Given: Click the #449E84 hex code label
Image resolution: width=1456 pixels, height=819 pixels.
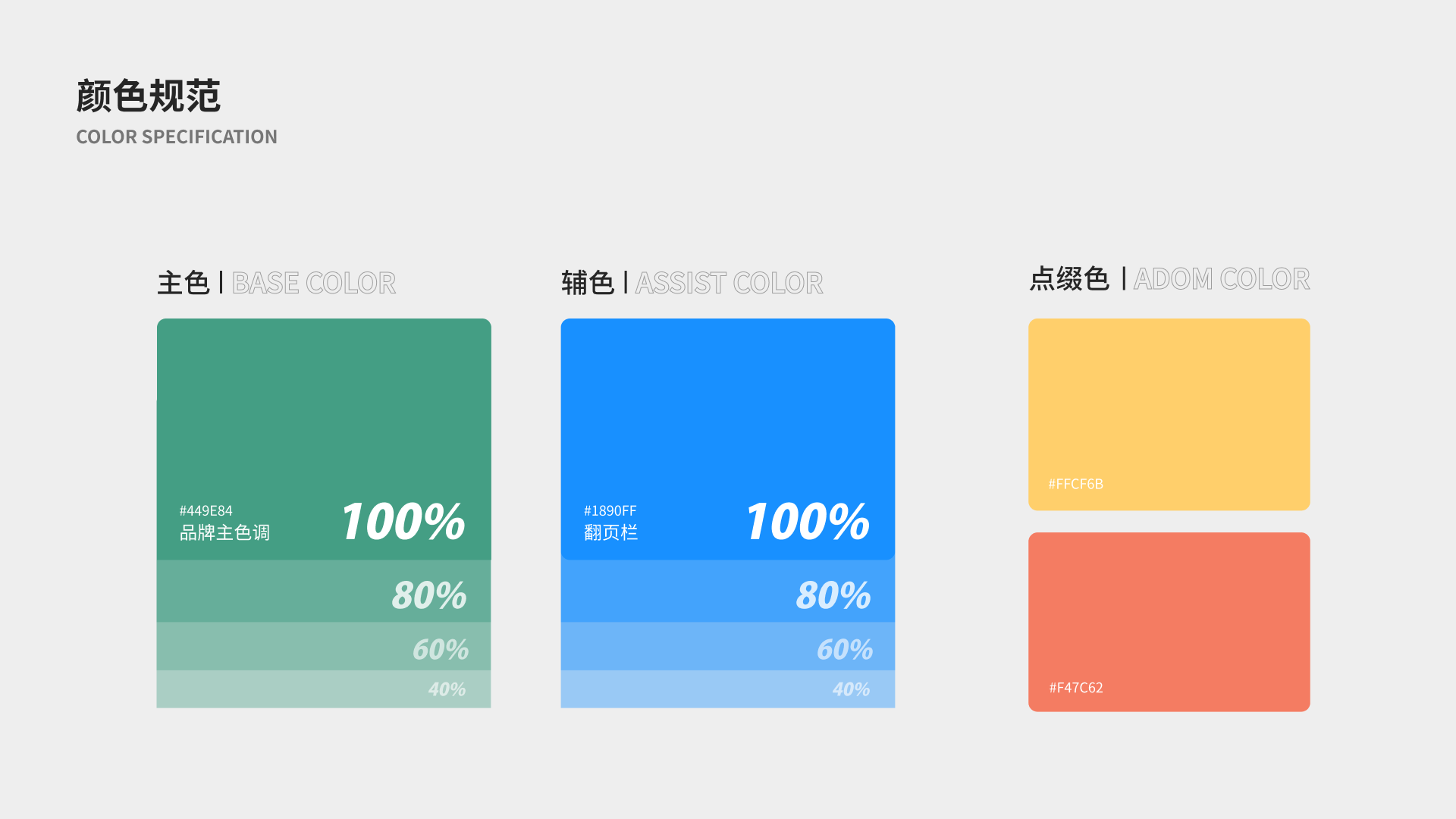Looking at the screenshot, I should coord(206,511).
